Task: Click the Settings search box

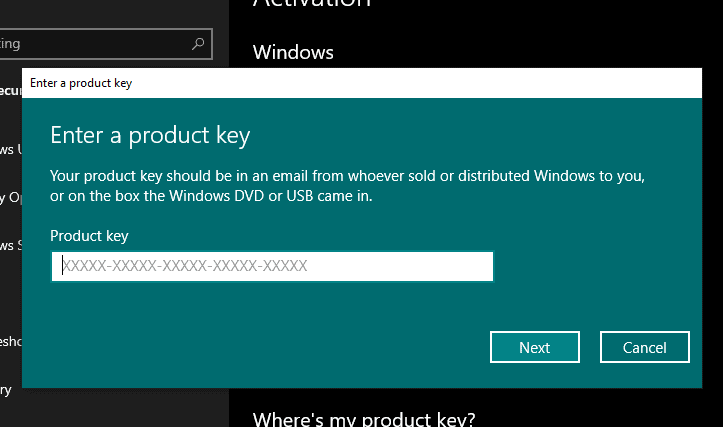Action: point(105,44)
